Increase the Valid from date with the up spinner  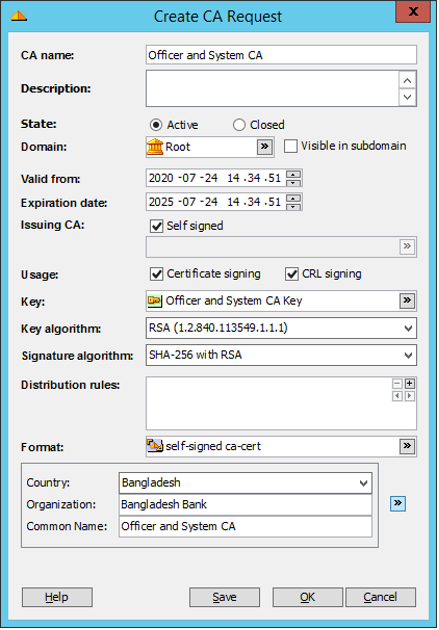pyautogui.click(x=294, y=174)
